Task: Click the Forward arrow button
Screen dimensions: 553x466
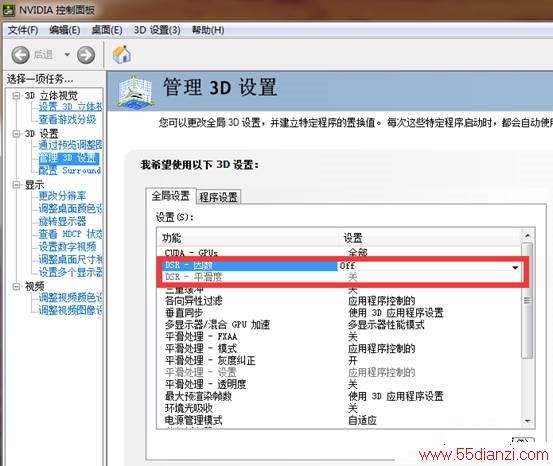Action: pyautogui.click(x=86, y=55)
